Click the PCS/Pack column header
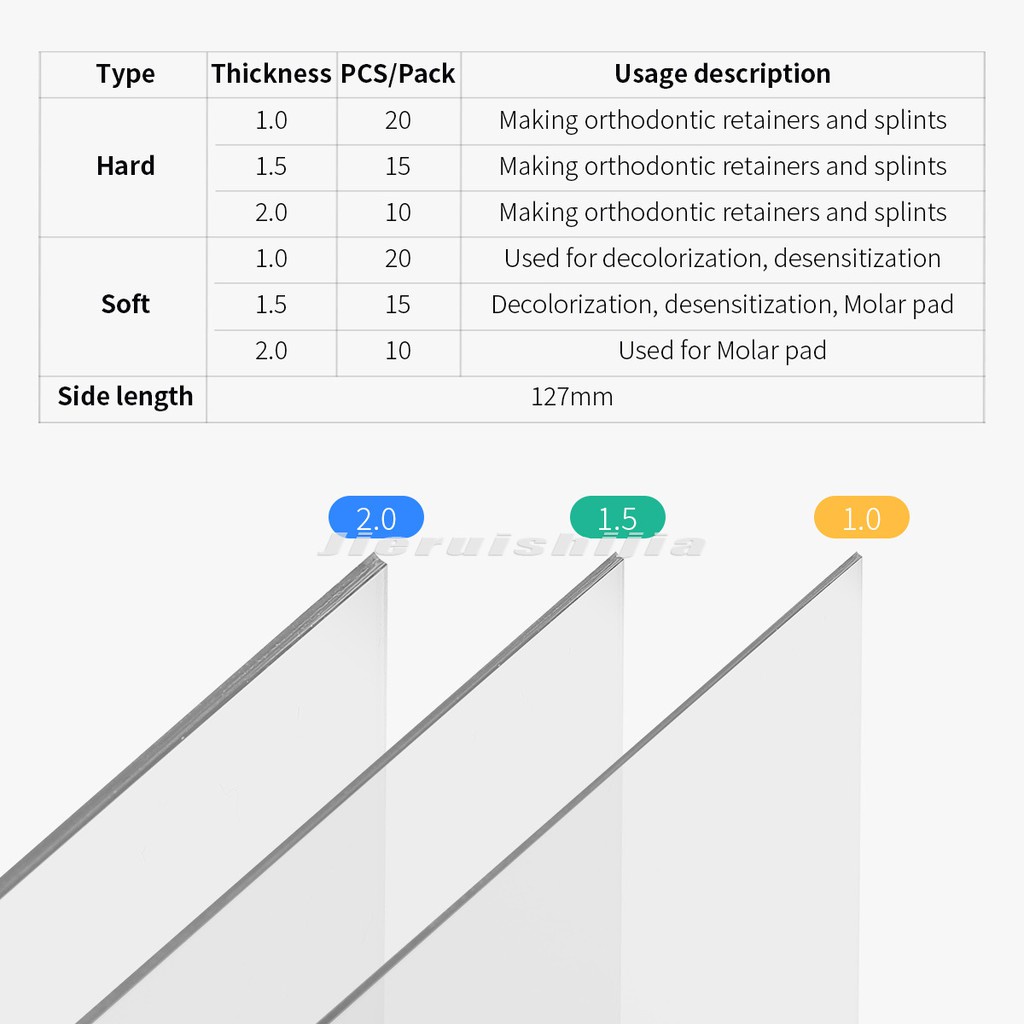 point(398,74)
